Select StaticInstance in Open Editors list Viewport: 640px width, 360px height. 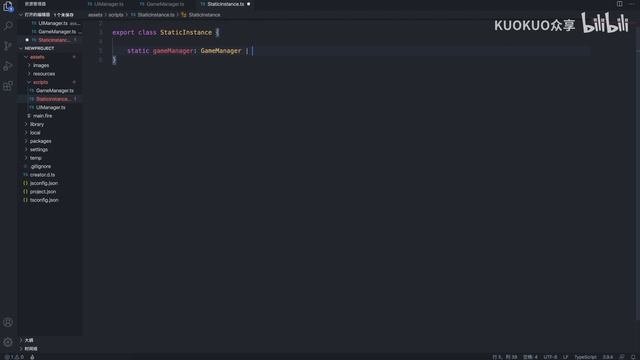[x=54, y=40]
